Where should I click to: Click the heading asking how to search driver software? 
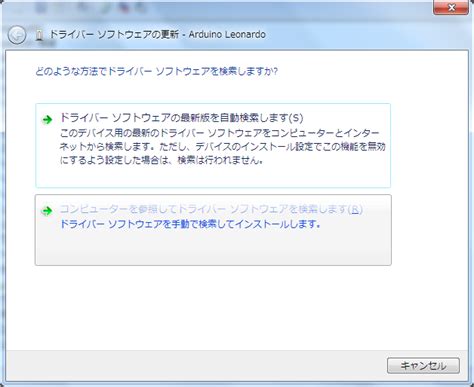[x=156, y=71]
